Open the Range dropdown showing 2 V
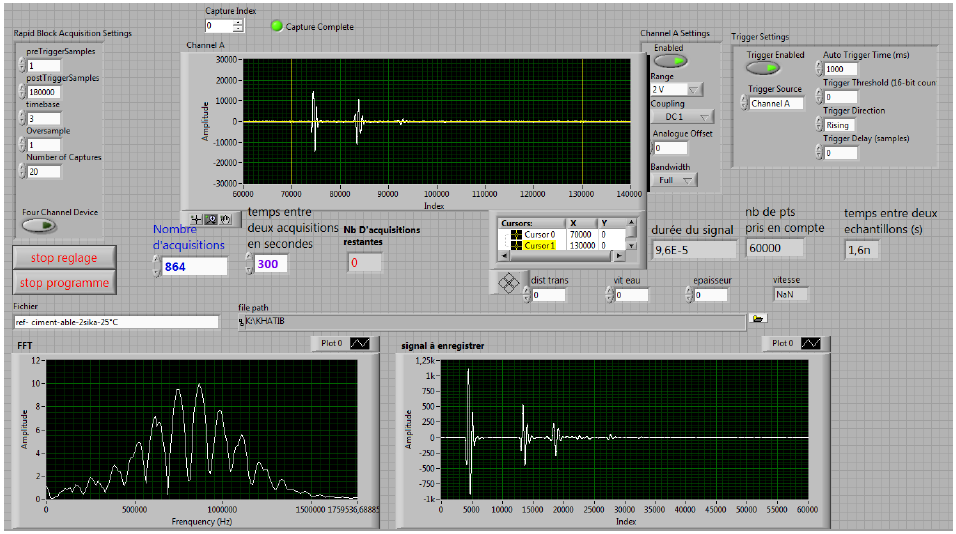The height and width of the screenshot is (534, 956). pyautogui.click(x=677, y=89)
